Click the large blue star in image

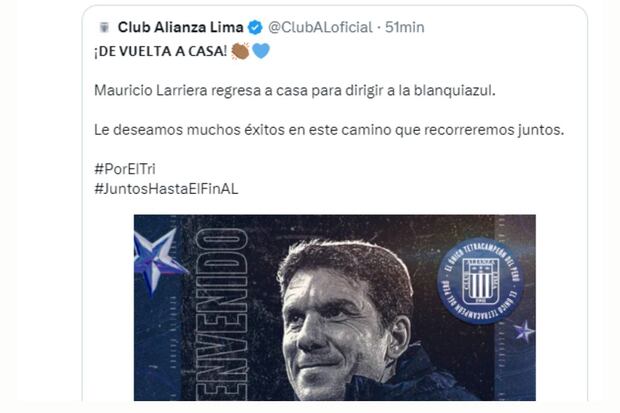click(157, 260)
